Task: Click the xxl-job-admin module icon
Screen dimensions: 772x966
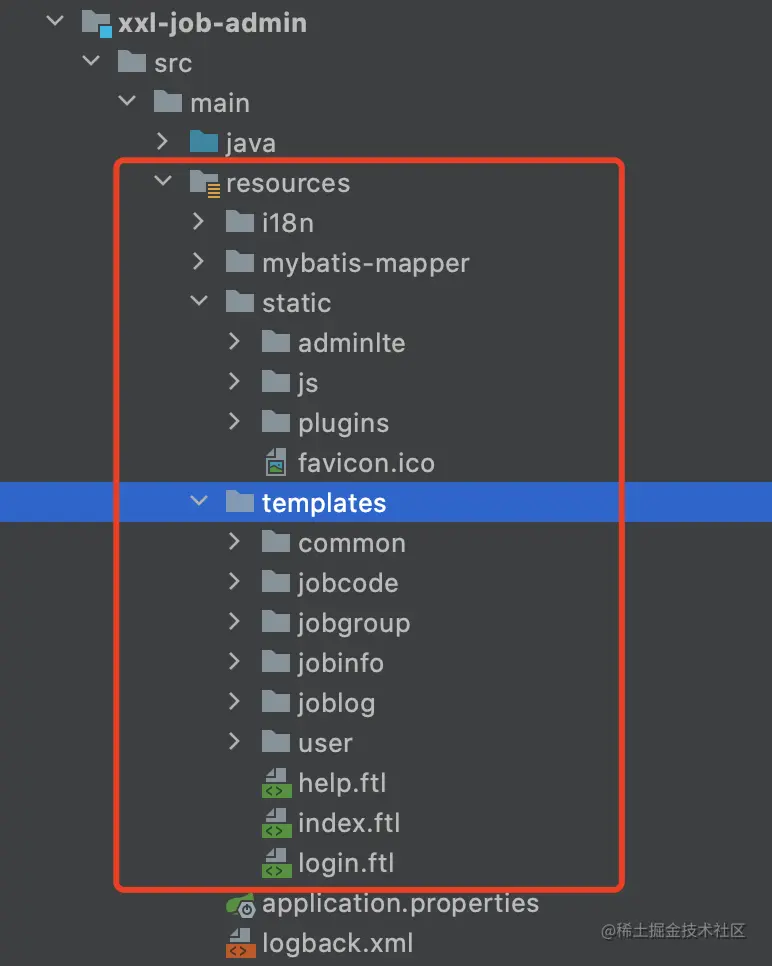Action: [96, 23]
